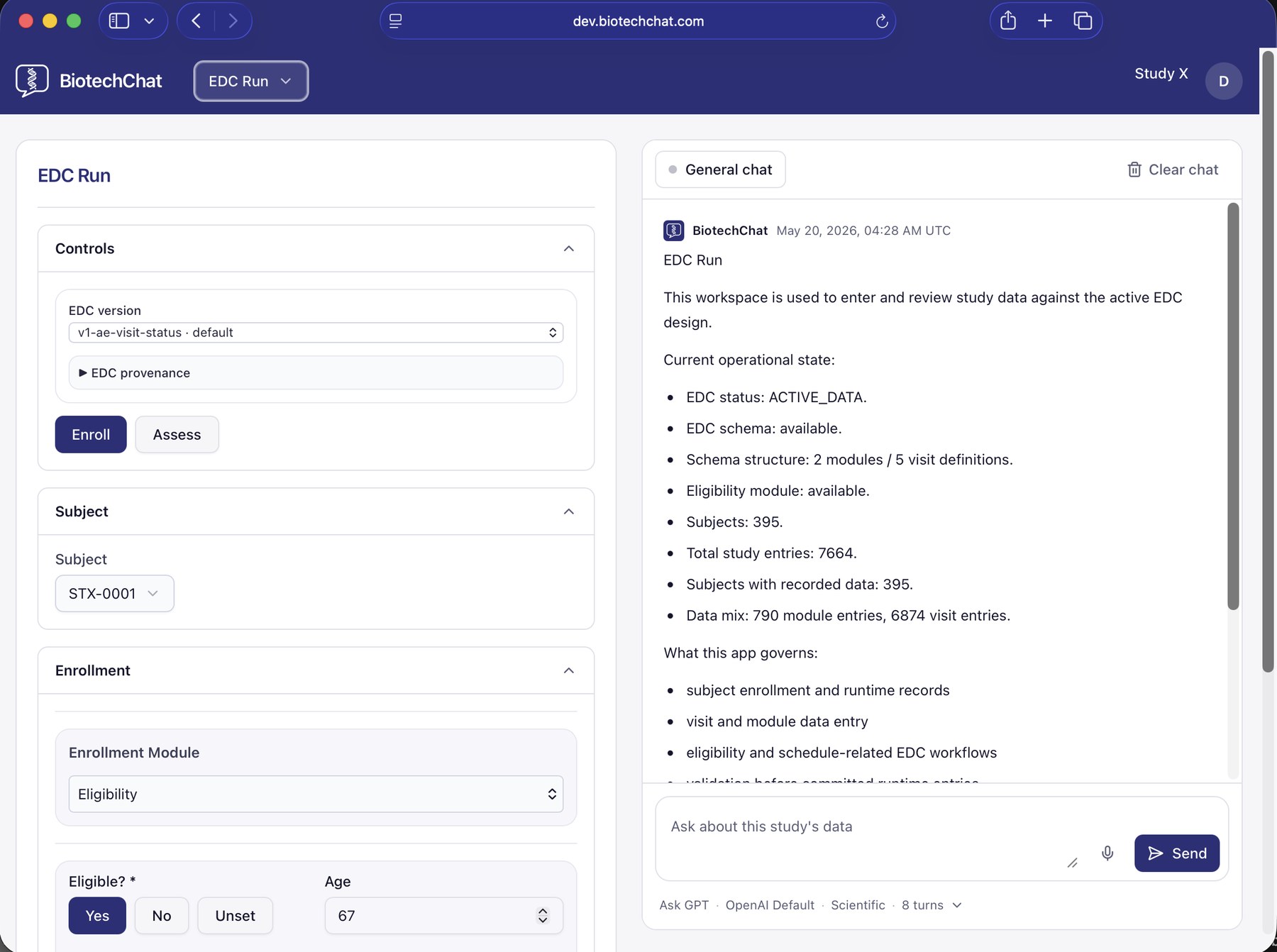Select the Assess mode button

point(177,434)
